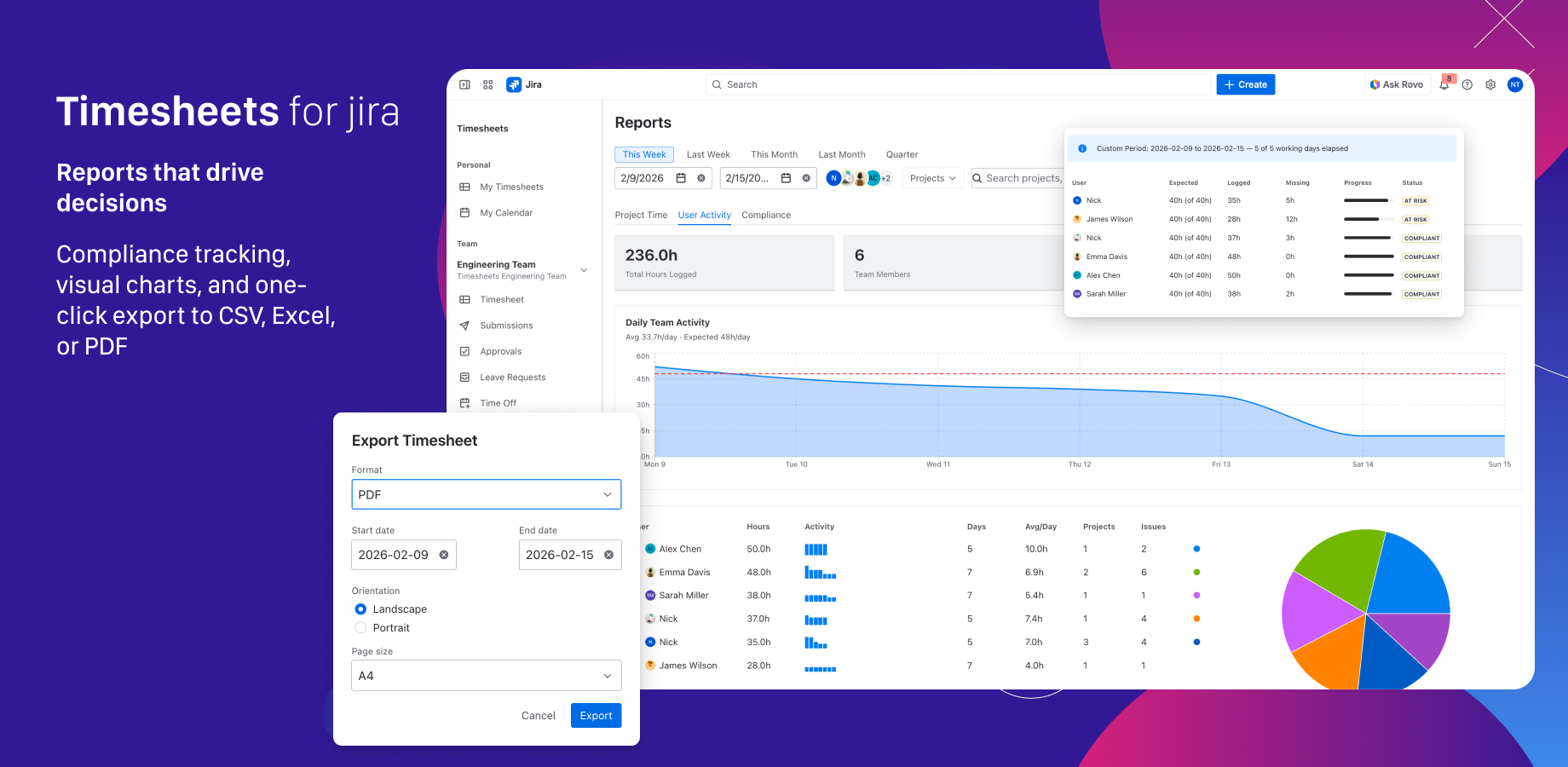The height and width of the screenshot is (767, 1568).
Task: Select Portrait orientation
Action: pyautogui.click(x=360, y=627)
